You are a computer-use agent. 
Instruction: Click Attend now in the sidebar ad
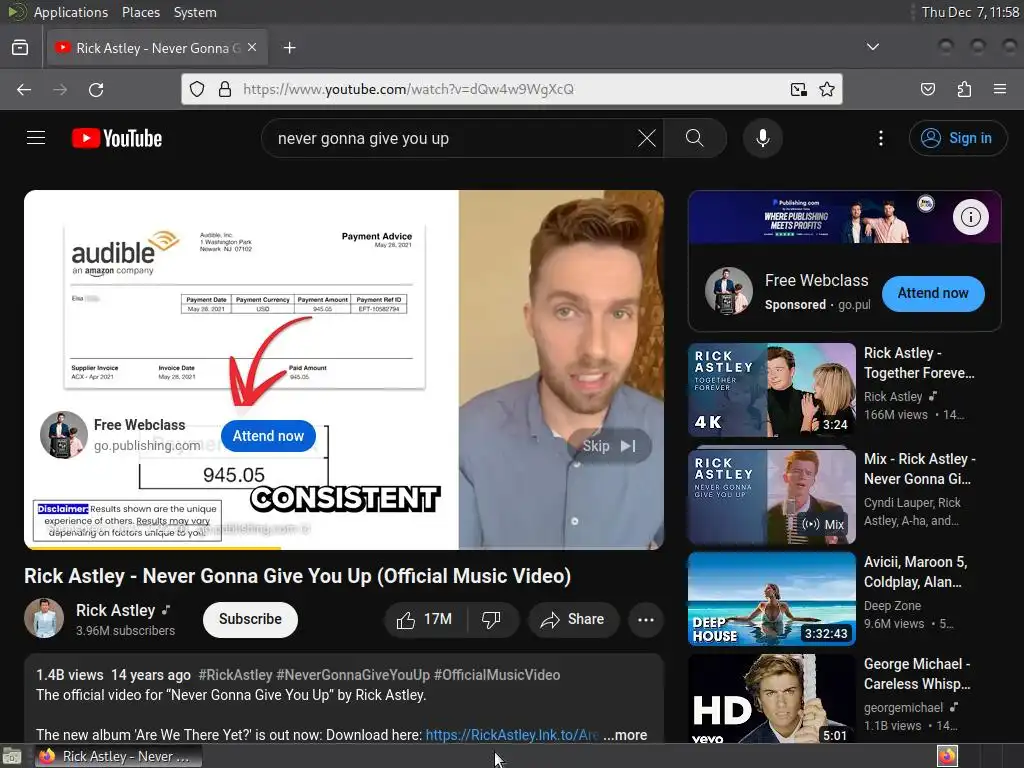point(933,293)
